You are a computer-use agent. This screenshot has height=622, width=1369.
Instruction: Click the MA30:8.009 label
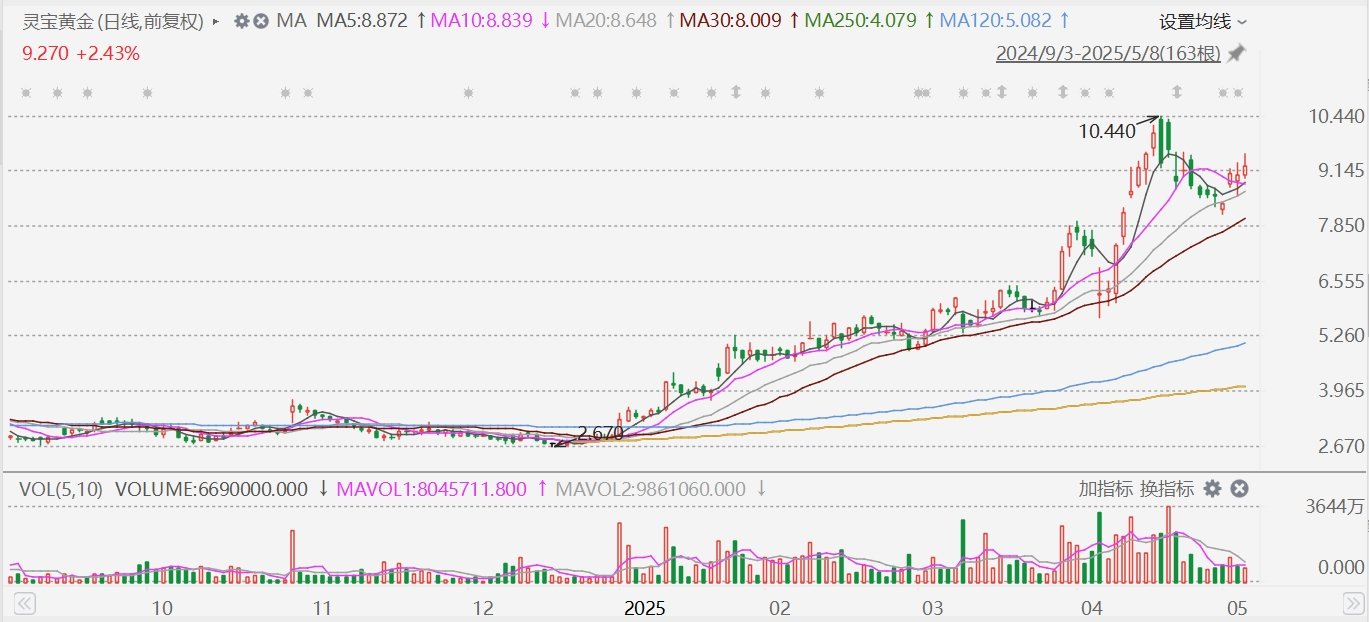[x=730, y=20]
